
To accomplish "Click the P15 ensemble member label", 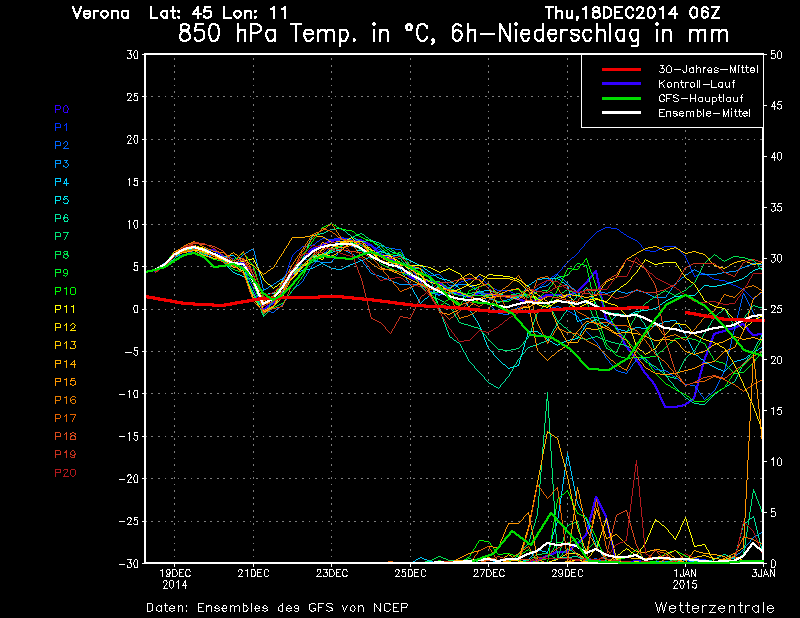I will tap(65, 382).
